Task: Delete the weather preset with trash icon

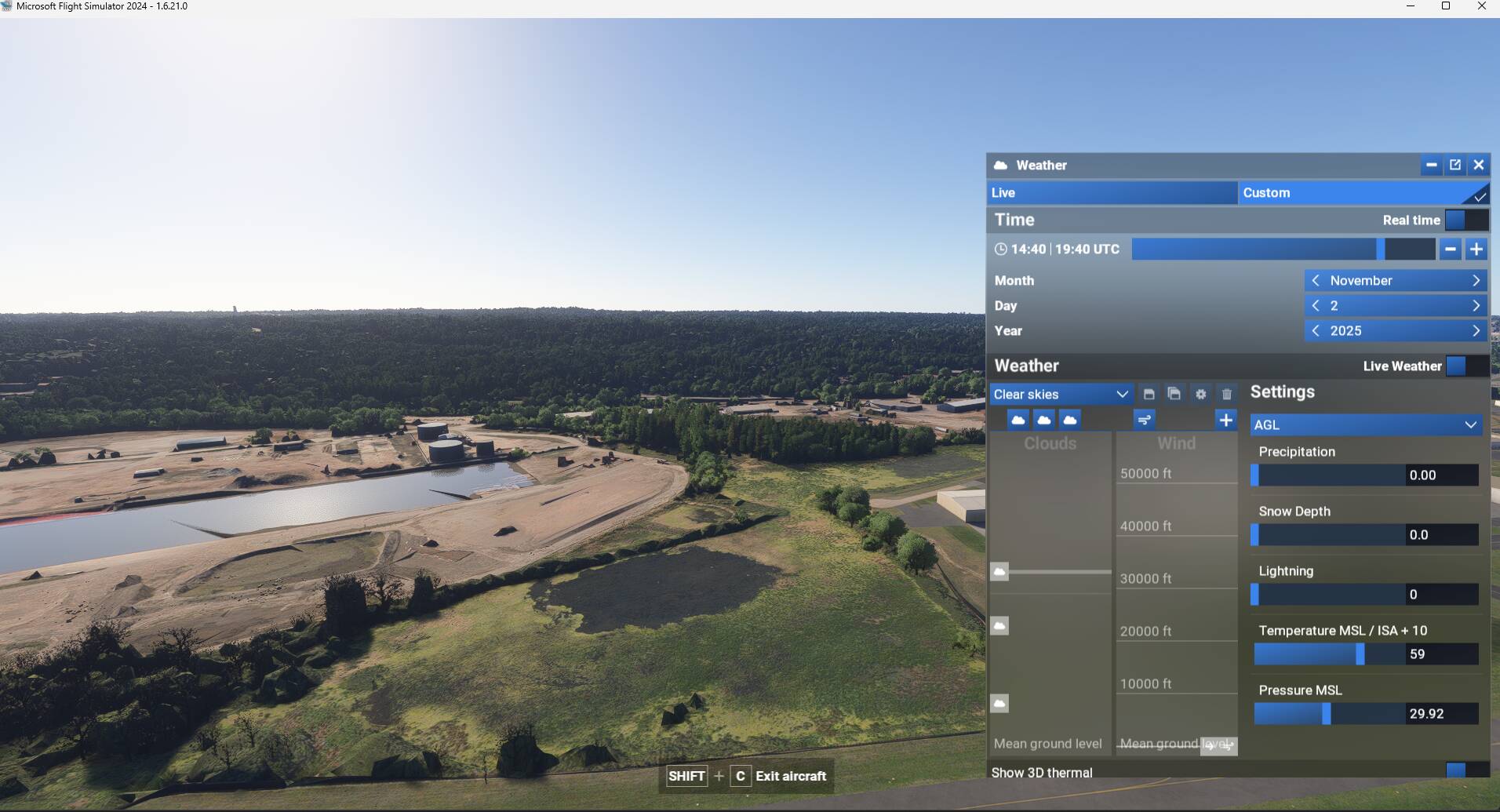Action: [x=1227, y=394]
